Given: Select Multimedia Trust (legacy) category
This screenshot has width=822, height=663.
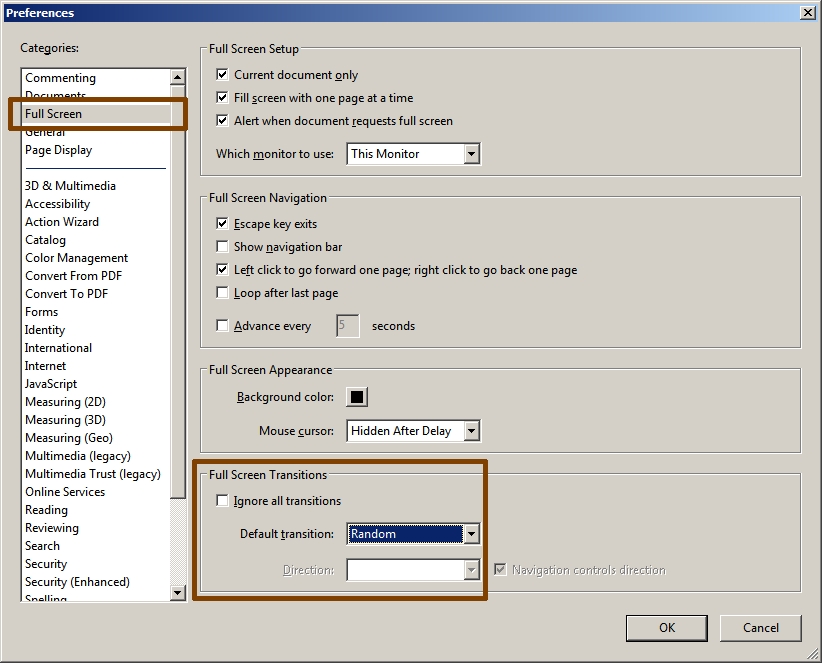Looking at the screenshot, I should 93,474.
